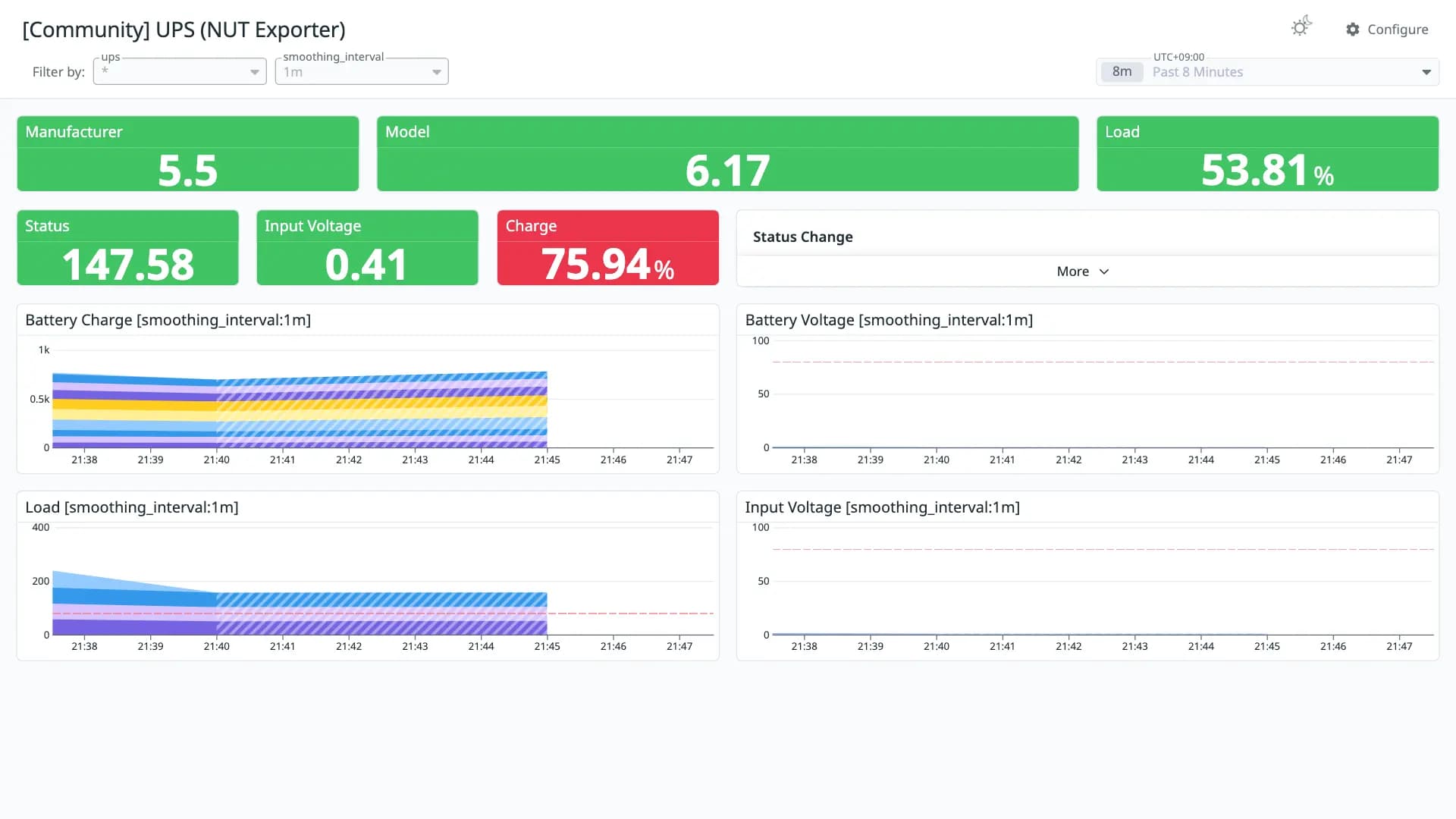Image resolution: width=1456 pixels, height=819 pixels.
Task: Click the Status 147.58 value
Action: click(x=127, y=265)
